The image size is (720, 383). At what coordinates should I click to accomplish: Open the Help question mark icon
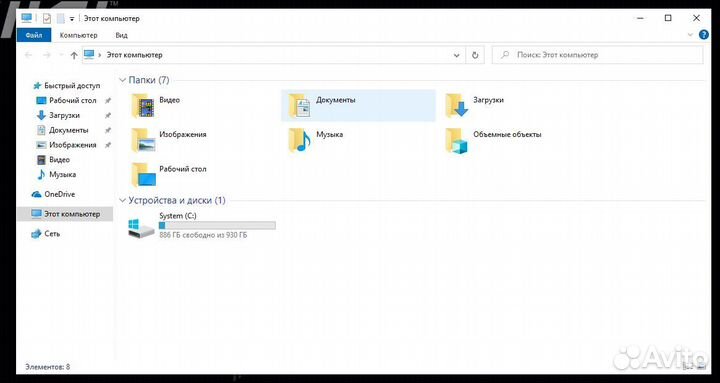click(x=703, y=35)
